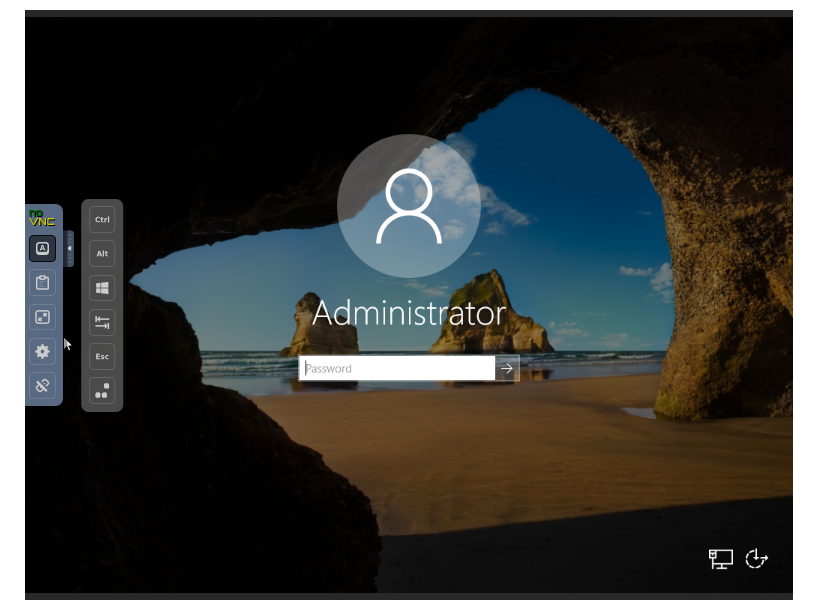This screenshot has height=607, width=819.
Task: Collapse the noVNC control bar handle
Action: (x=69, y=248)
